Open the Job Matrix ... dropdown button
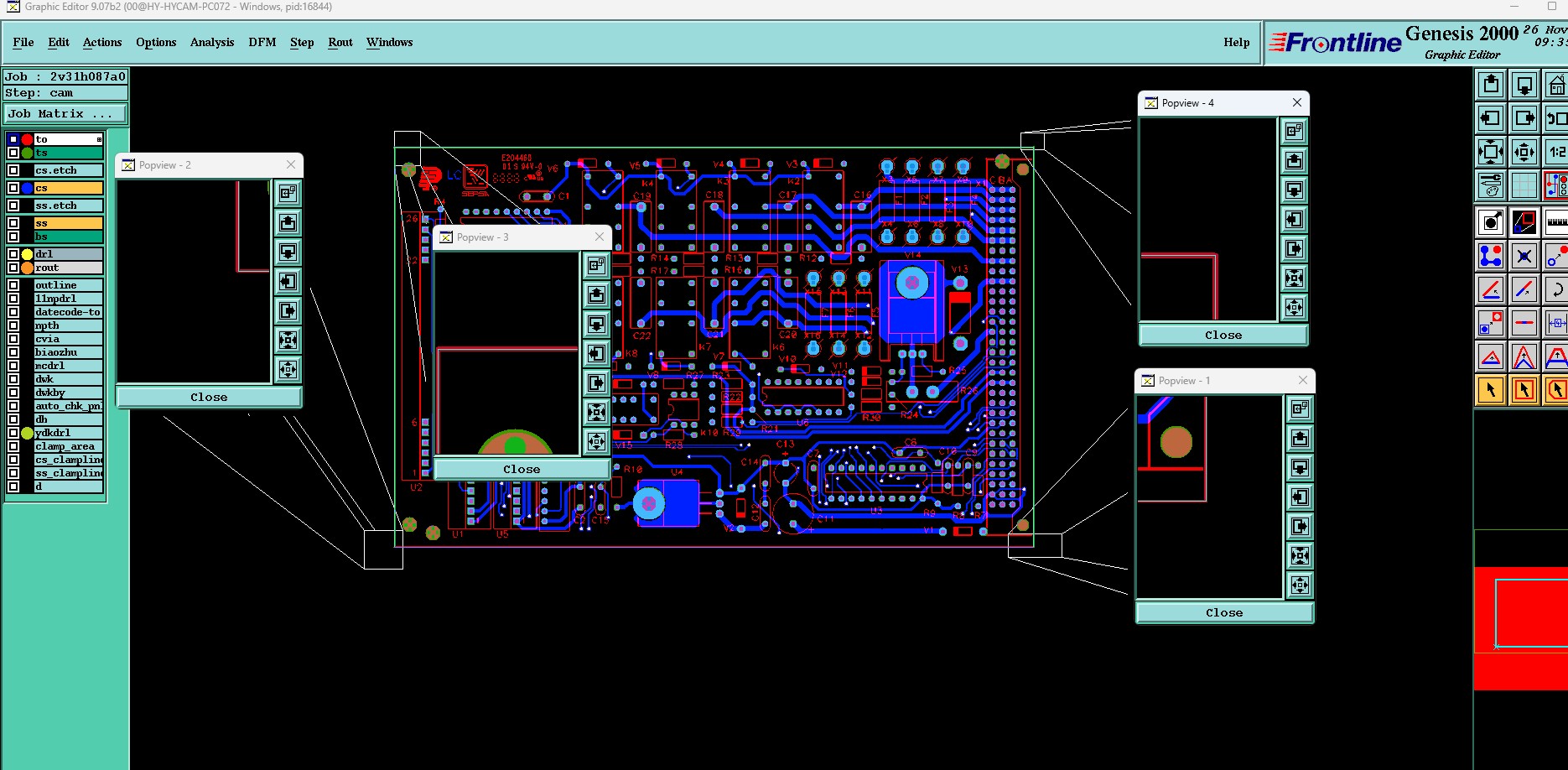This screenshot has height=770, width=1568. [x=65, y=113]
